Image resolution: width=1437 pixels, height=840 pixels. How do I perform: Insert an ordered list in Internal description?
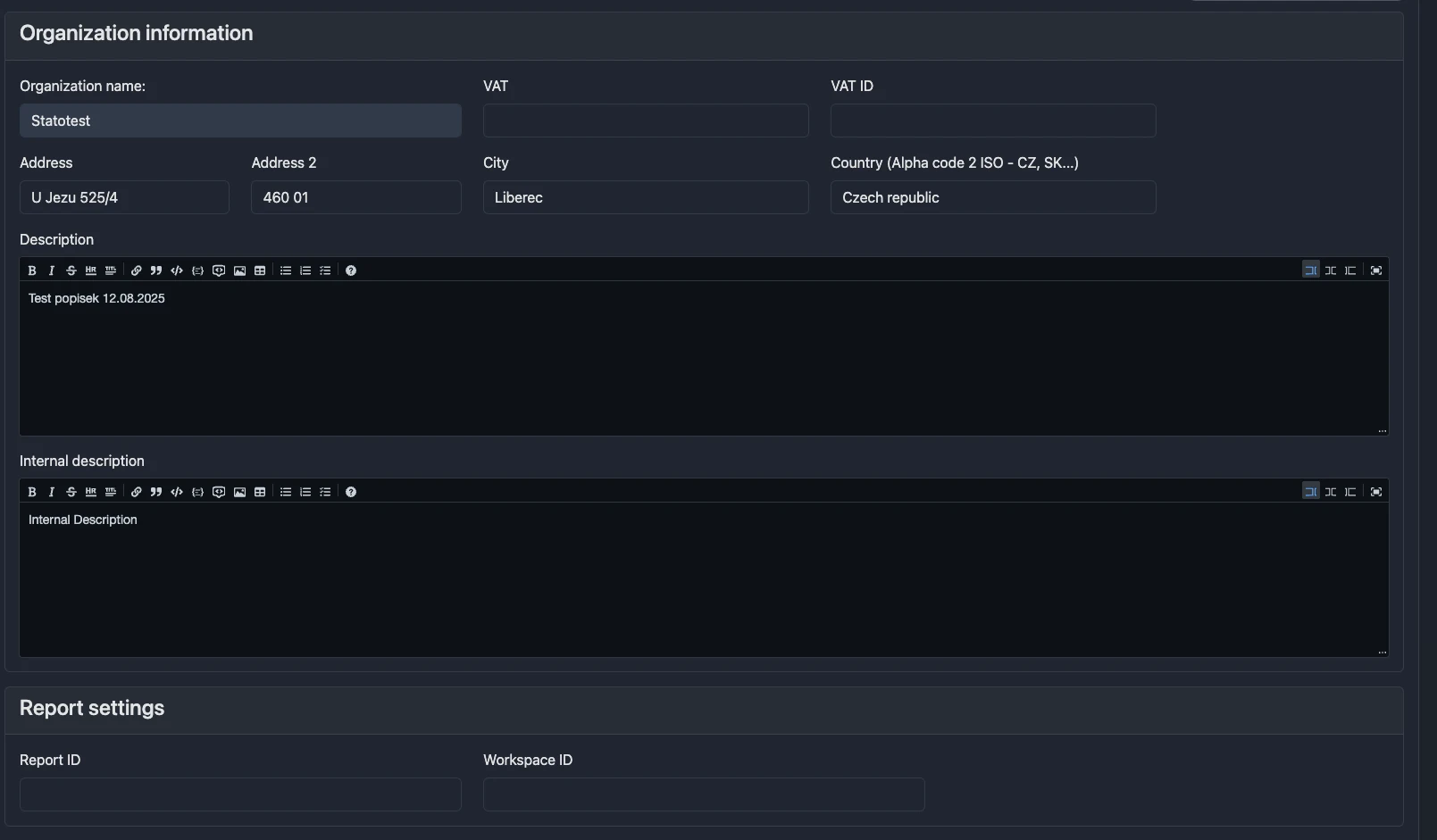(305, 492)
